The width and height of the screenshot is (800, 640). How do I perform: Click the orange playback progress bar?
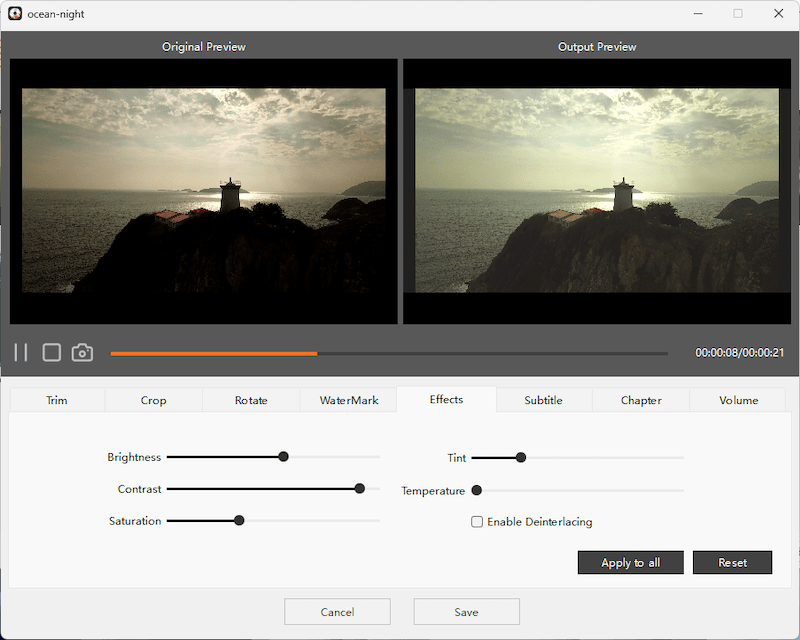214,353
